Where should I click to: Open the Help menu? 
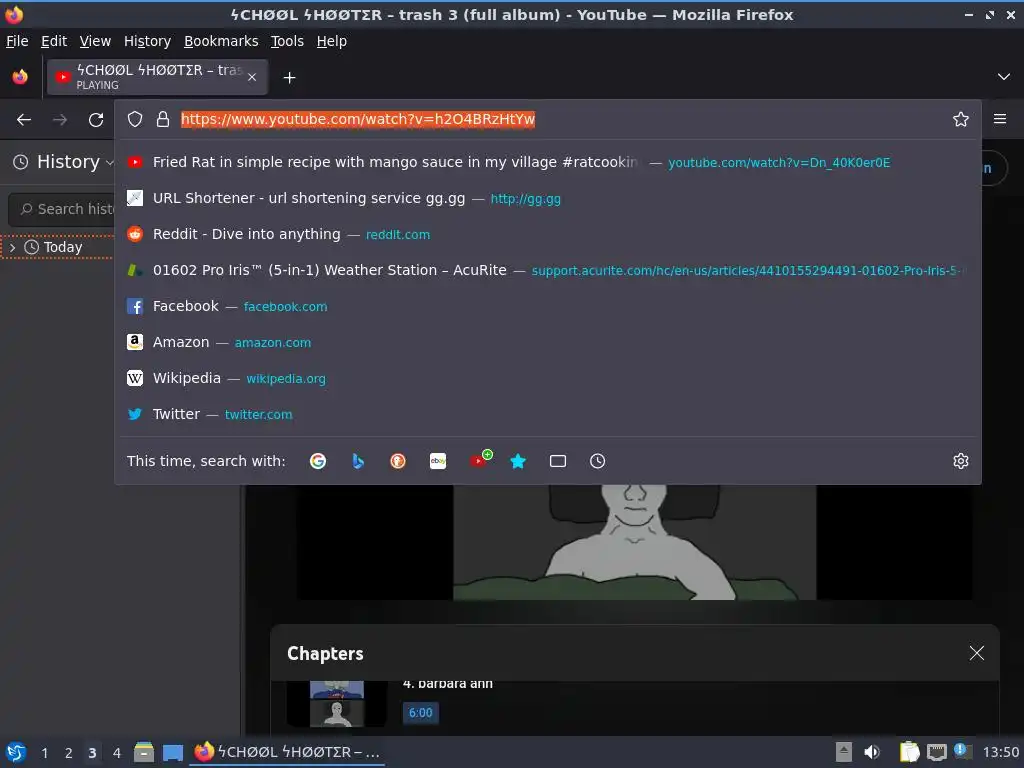point(332,41)
